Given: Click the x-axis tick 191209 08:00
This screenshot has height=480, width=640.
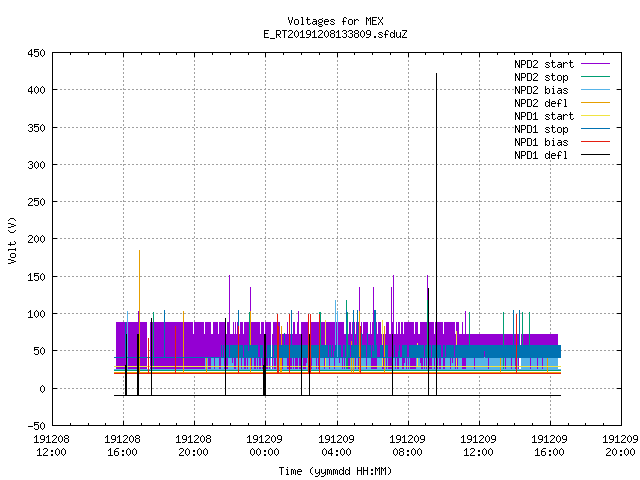Looking at the screenshot, I should click(407, 446).
